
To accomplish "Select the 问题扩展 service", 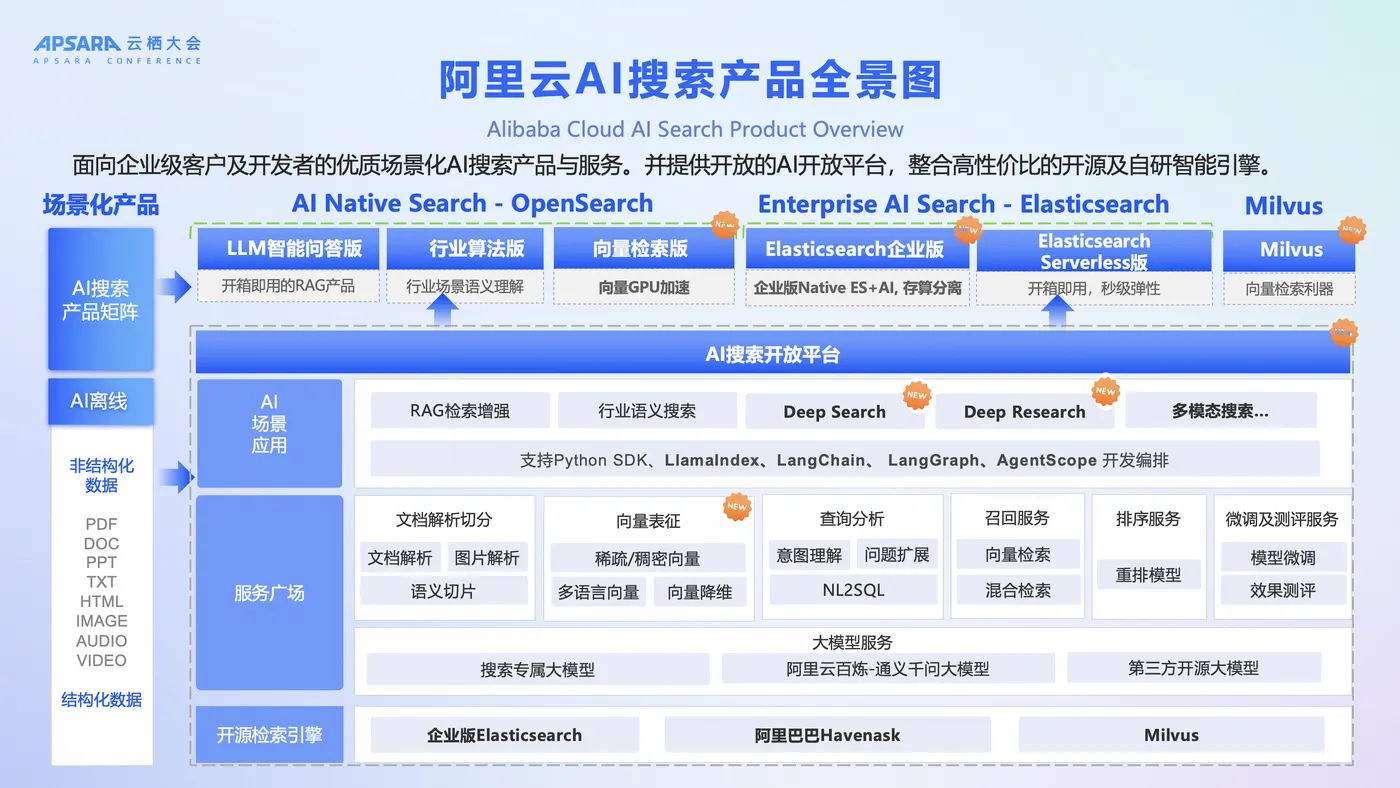I will point(897,555).
